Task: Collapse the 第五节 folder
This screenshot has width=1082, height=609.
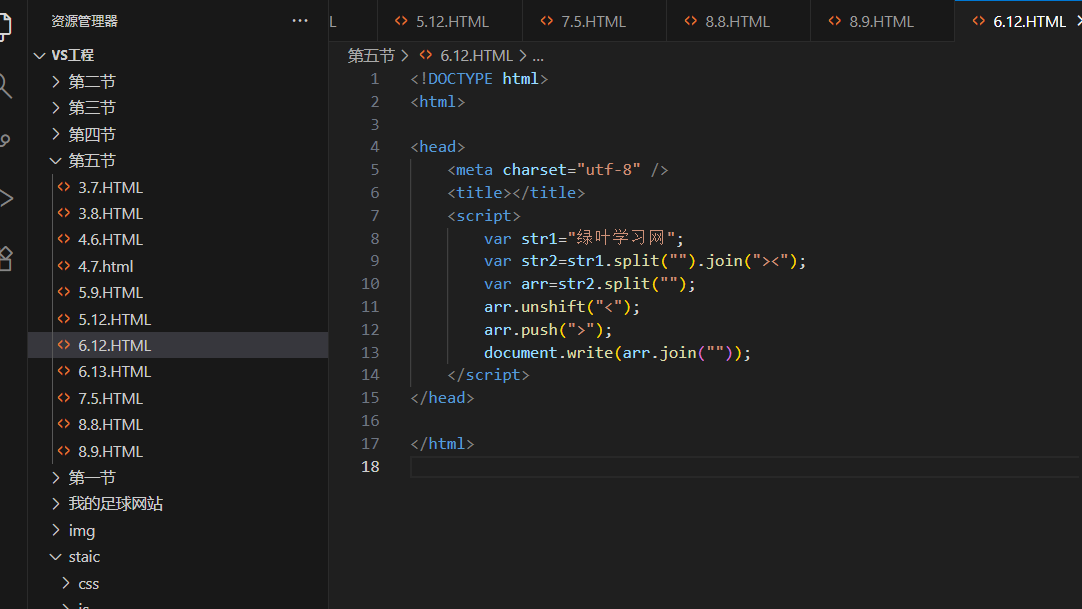Action: (56, 161)
